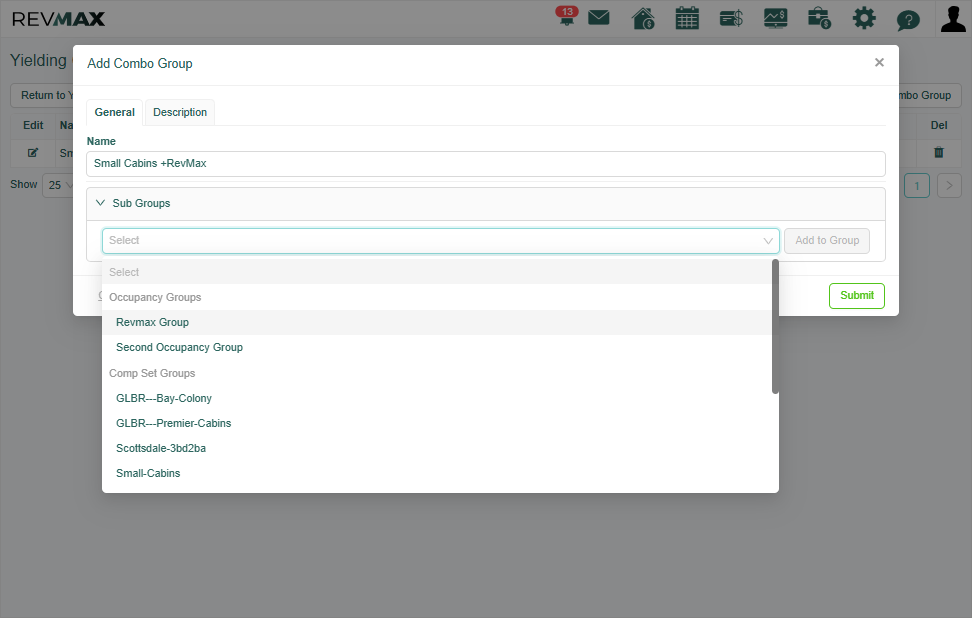Open the house with dollar icon

[x=643, y=18]
